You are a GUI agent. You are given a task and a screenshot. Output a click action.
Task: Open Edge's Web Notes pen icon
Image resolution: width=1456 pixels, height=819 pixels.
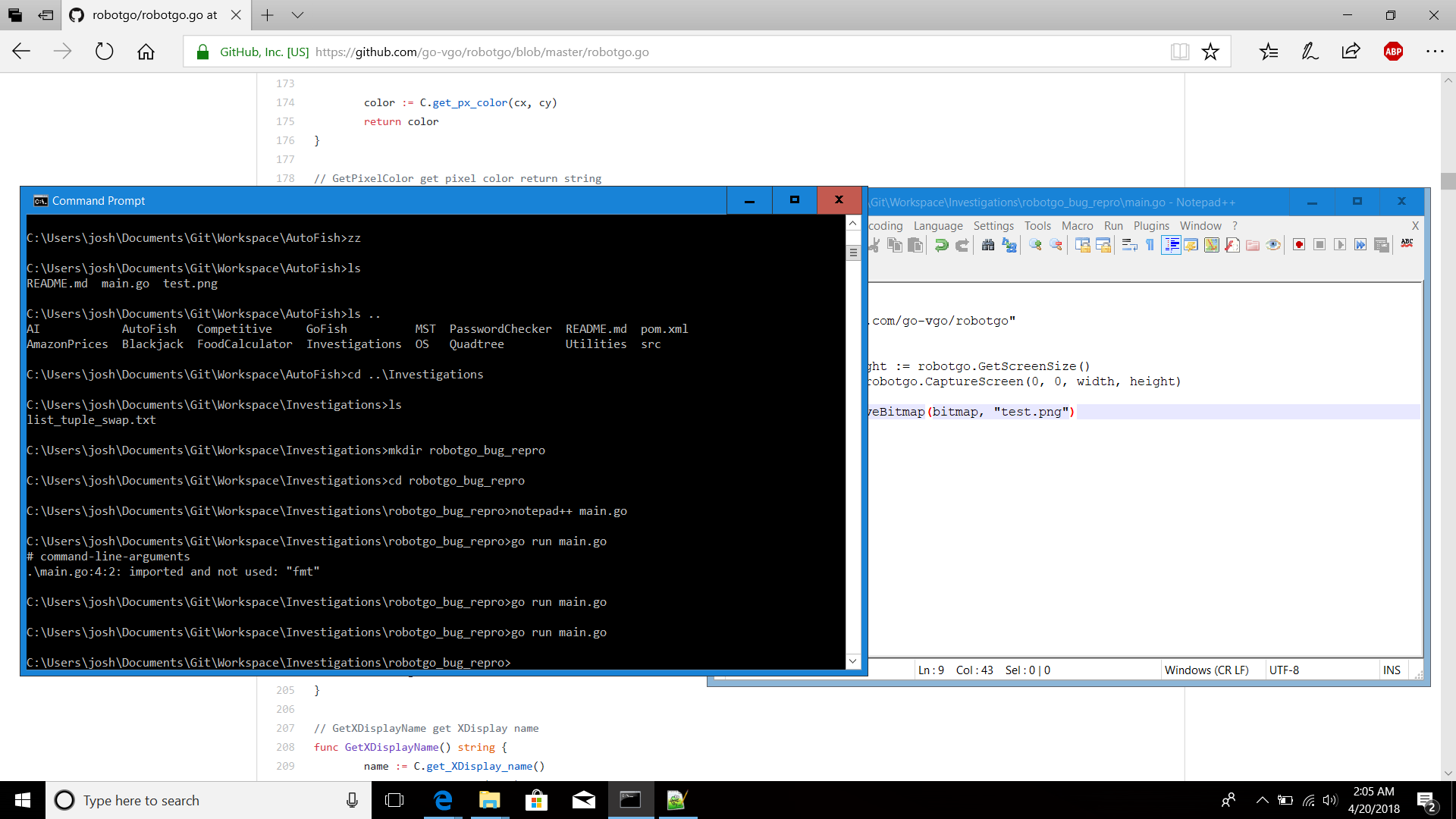1309,52
